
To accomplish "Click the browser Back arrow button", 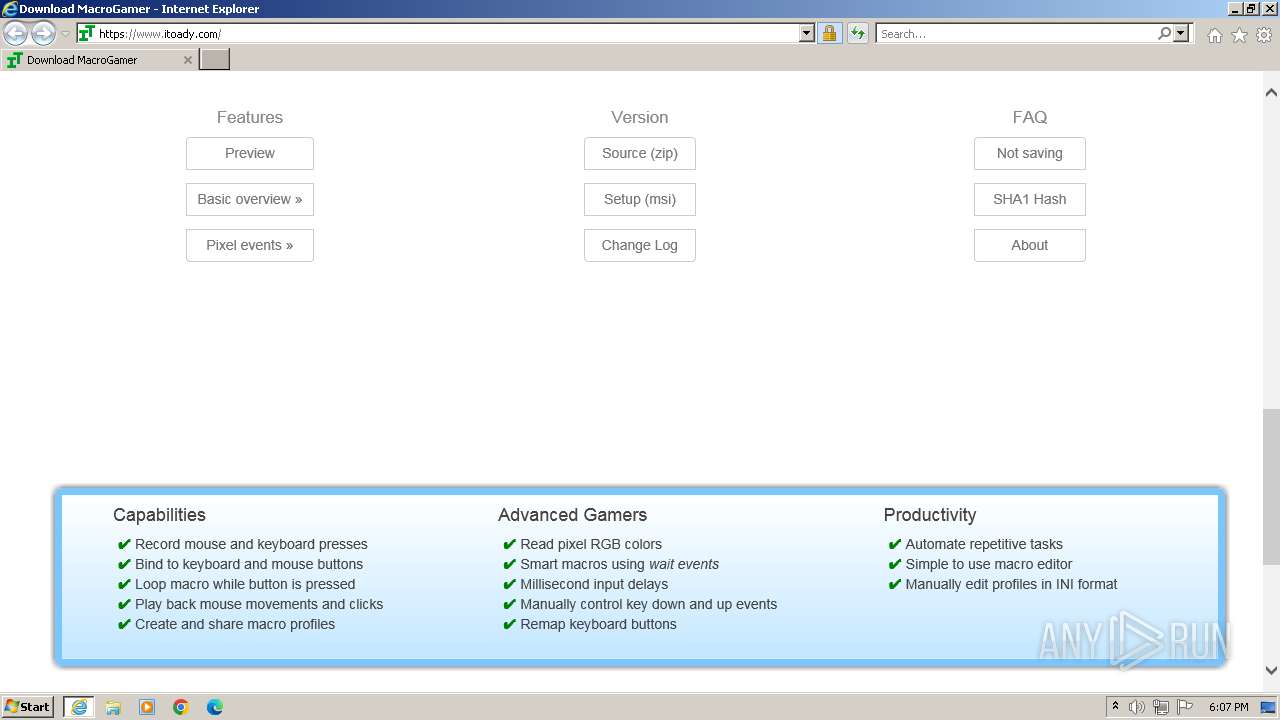I will [15, 34].
